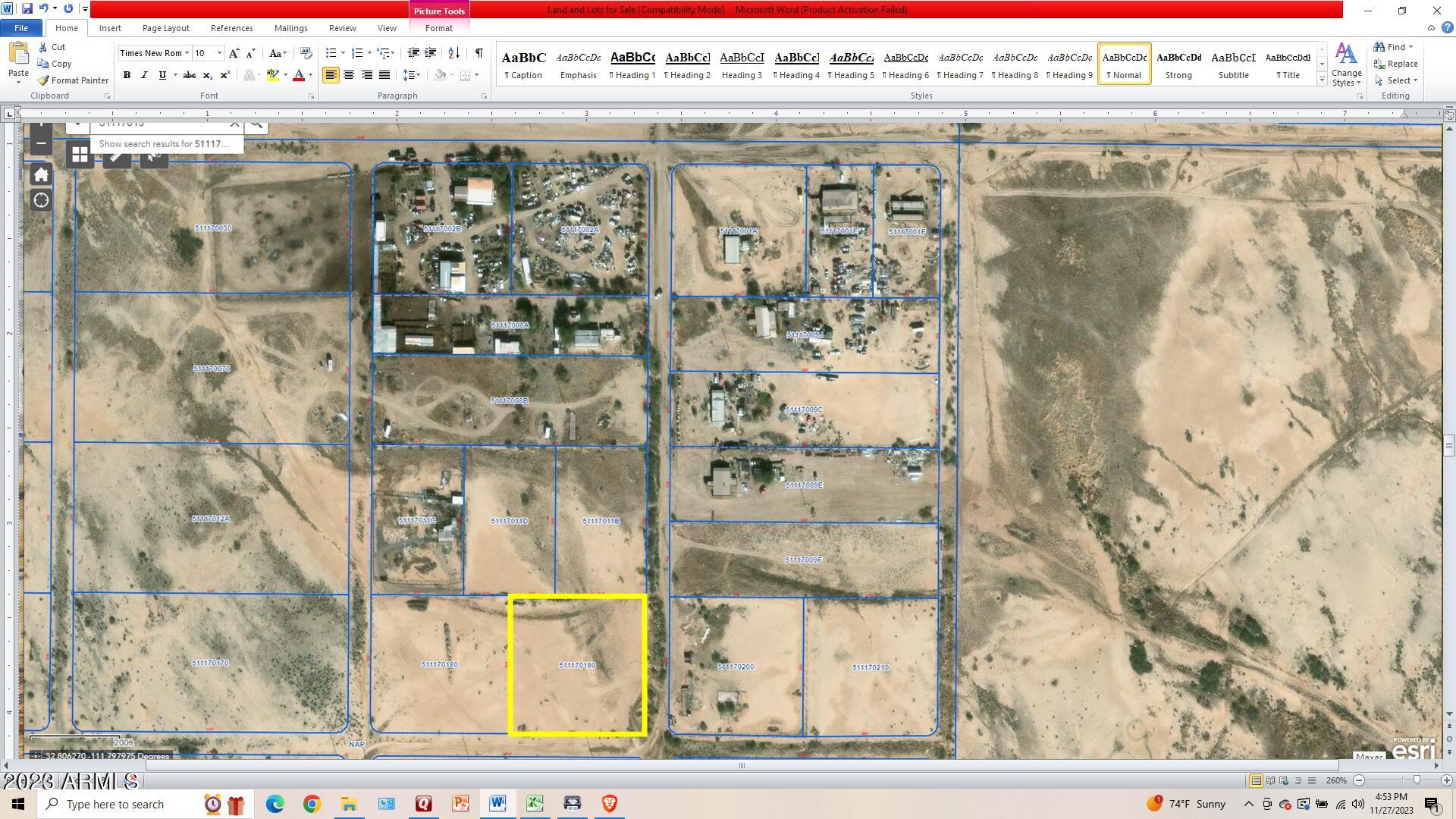Apply strikethrough formatting
Image resolution: width=1456 pixels, height=819 pixels.
190,75
